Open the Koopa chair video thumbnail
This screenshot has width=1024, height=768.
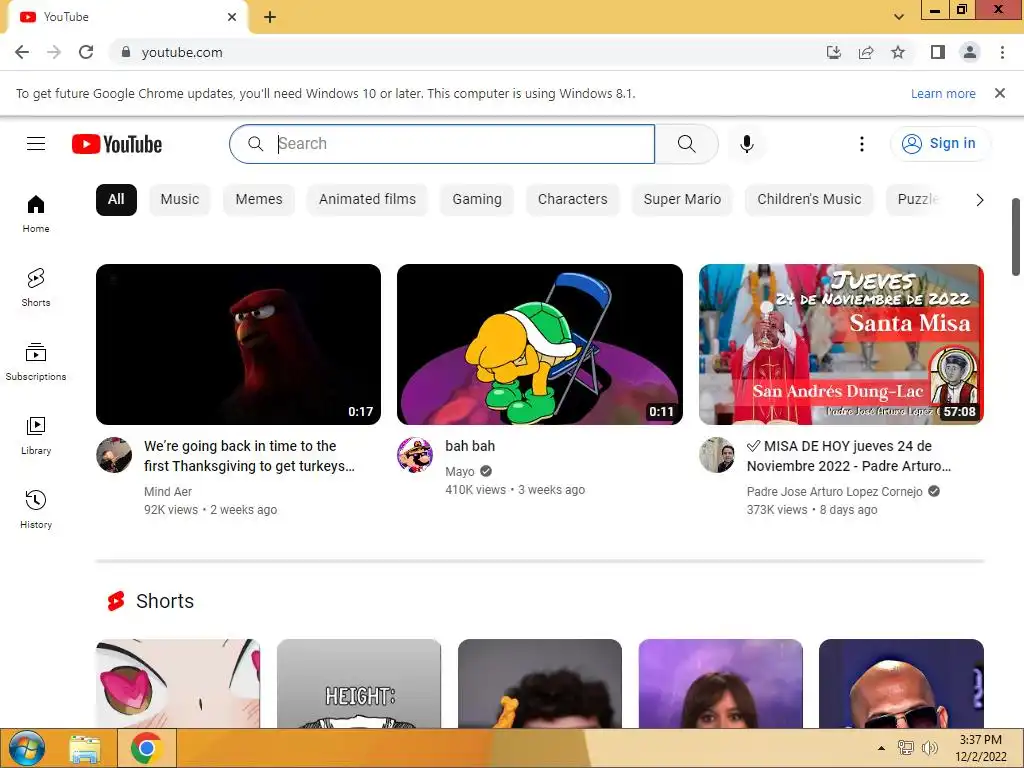point(539,344)
